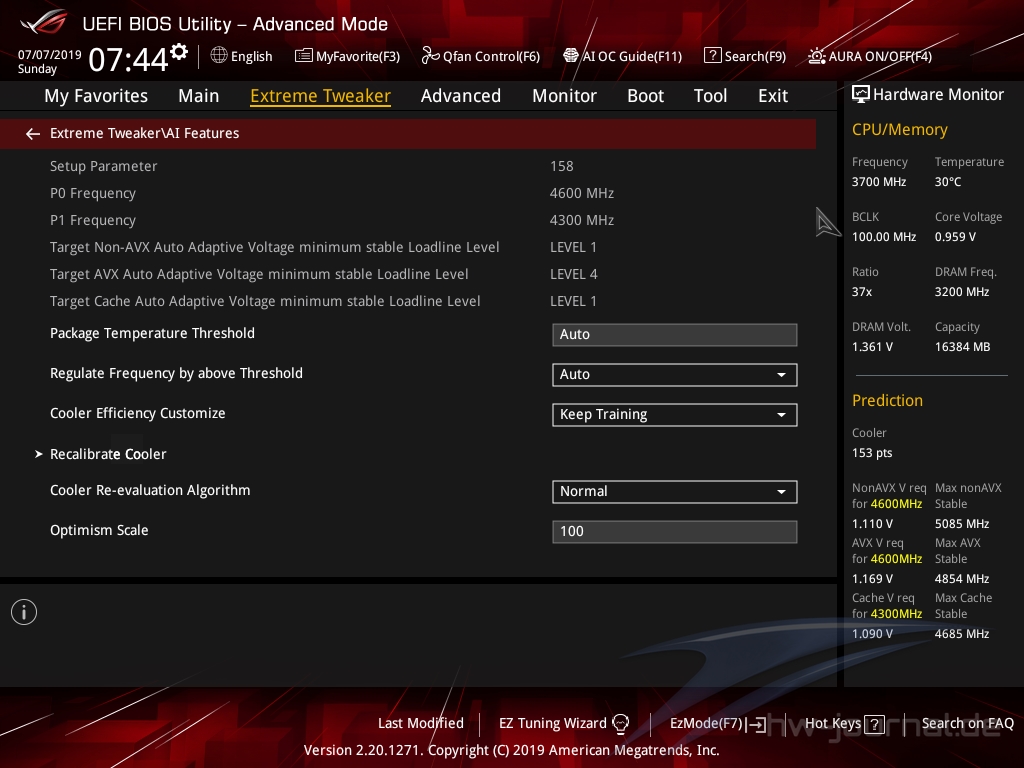The image size is (1024, 768).
Task: Open Cooler Re-evaluation Algorithm dropdown
Action: coord(675,492)
